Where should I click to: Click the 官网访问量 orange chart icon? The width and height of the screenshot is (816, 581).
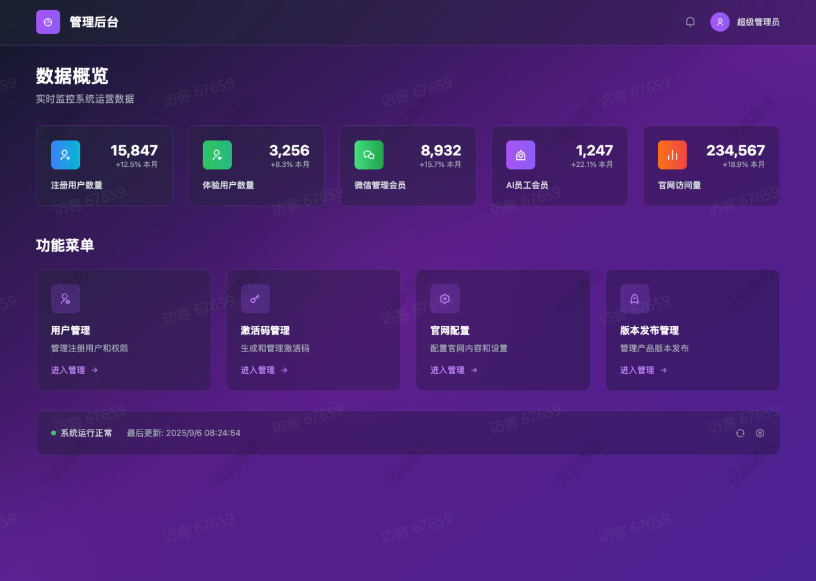pos(672,155)
